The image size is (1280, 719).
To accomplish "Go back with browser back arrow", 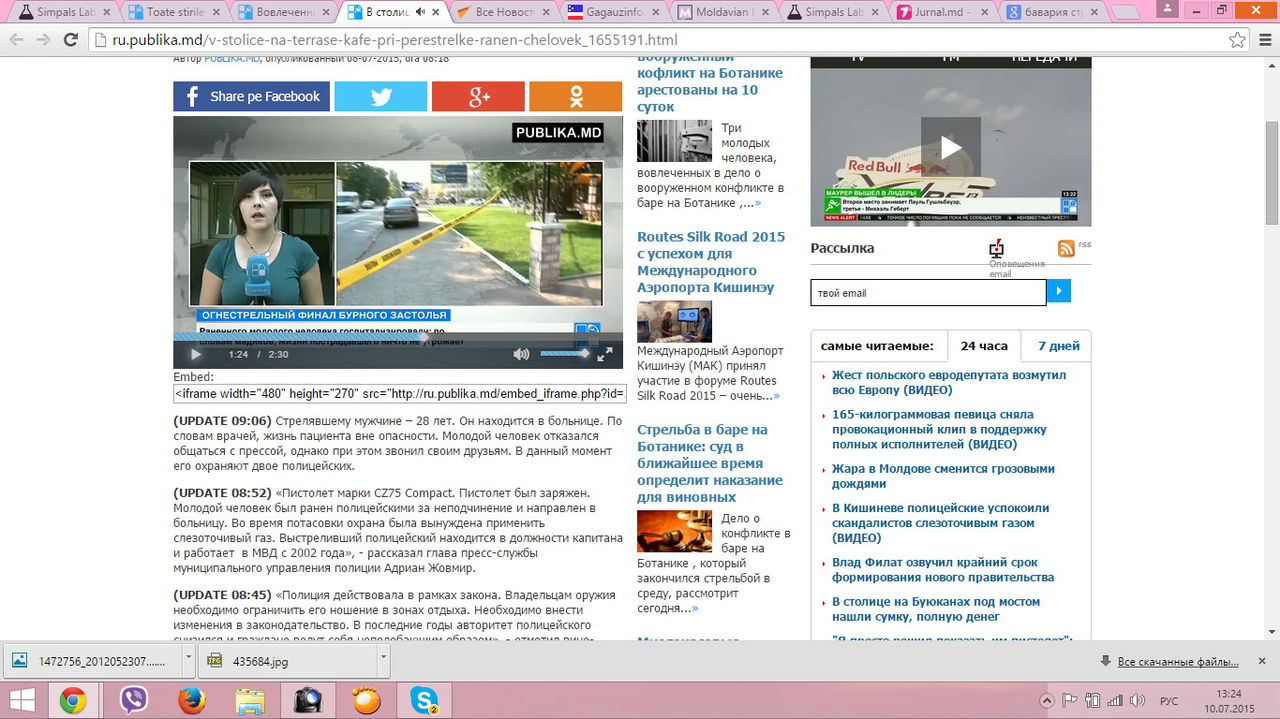I will (17, 40).
